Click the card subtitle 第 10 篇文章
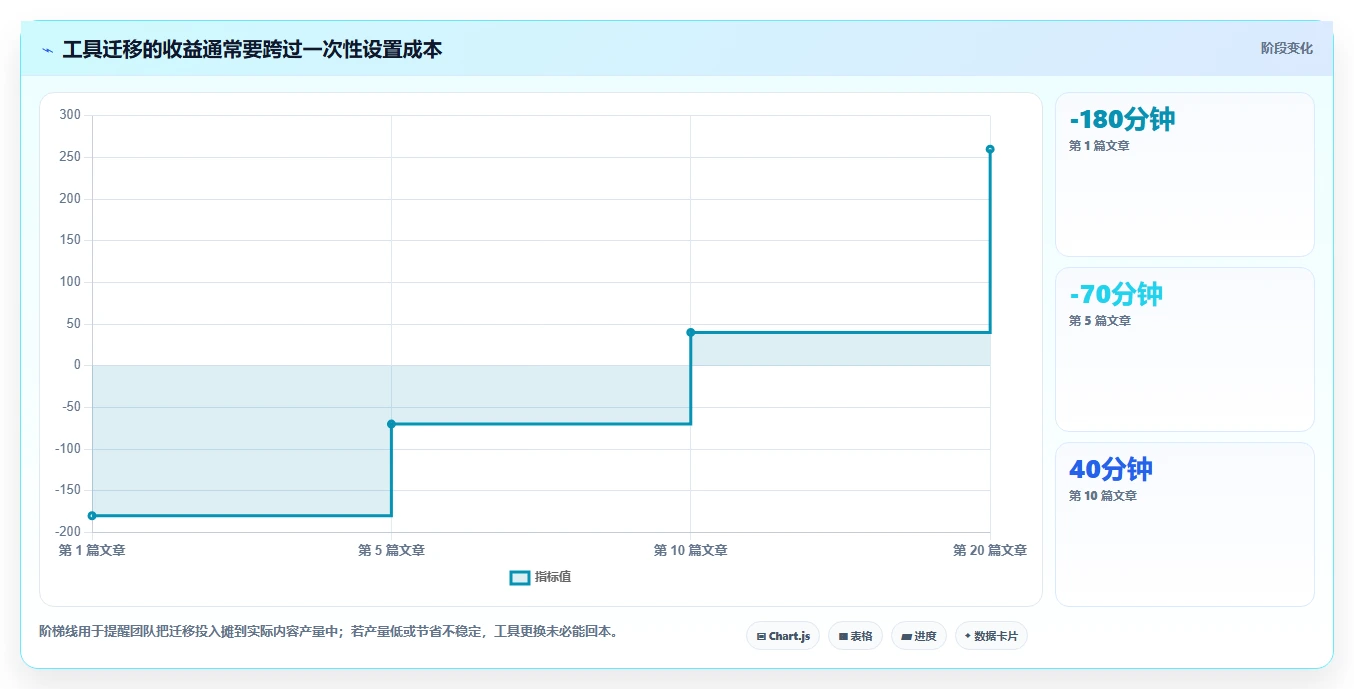Viewport: 1354px width, 689px height. [x=1103, y=496]
